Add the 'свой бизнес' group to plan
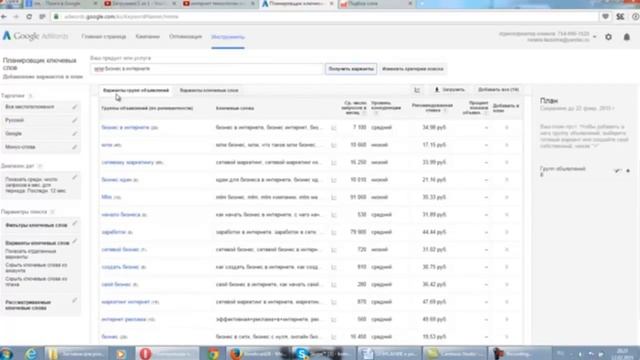 507,284
